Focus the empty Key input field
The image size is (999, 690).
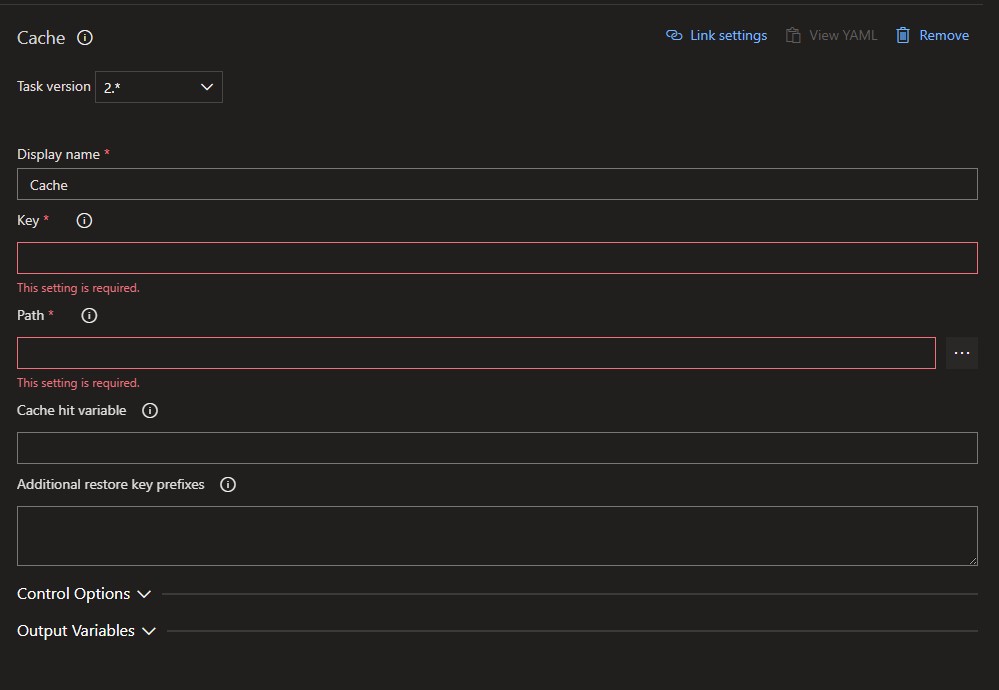(x=497, y=258)
